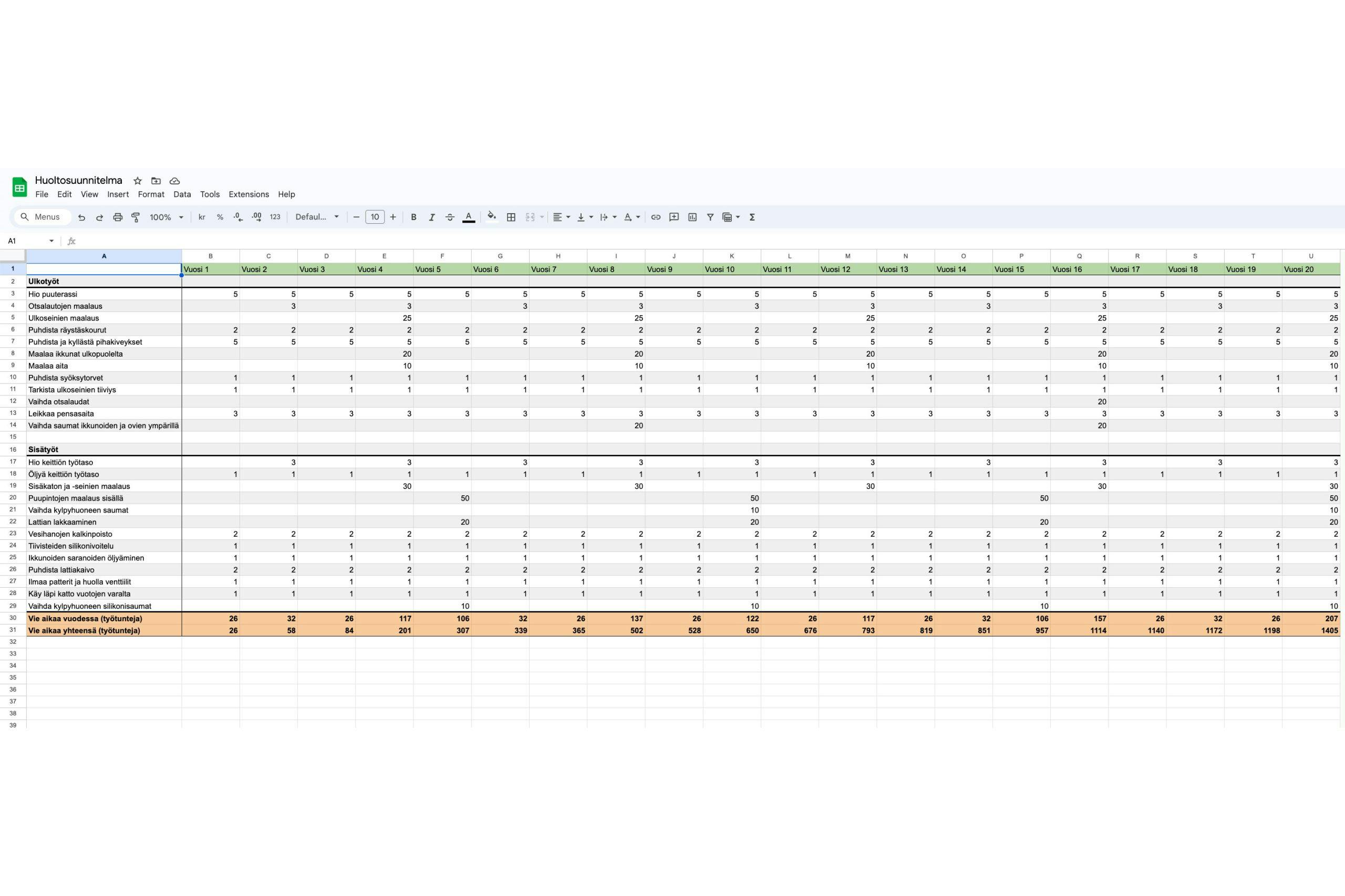Screen dimensions: 1345x896
Task: Insert a comment with the toolbar icon
Action: click(x=674, y=217)
